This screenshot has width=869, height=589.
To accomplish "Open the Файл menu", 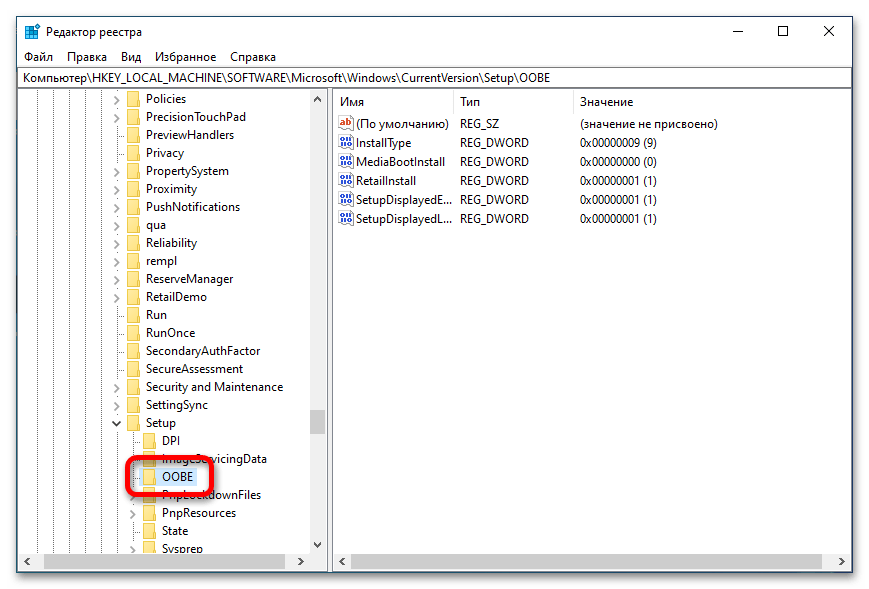I will tap(38, 57).
